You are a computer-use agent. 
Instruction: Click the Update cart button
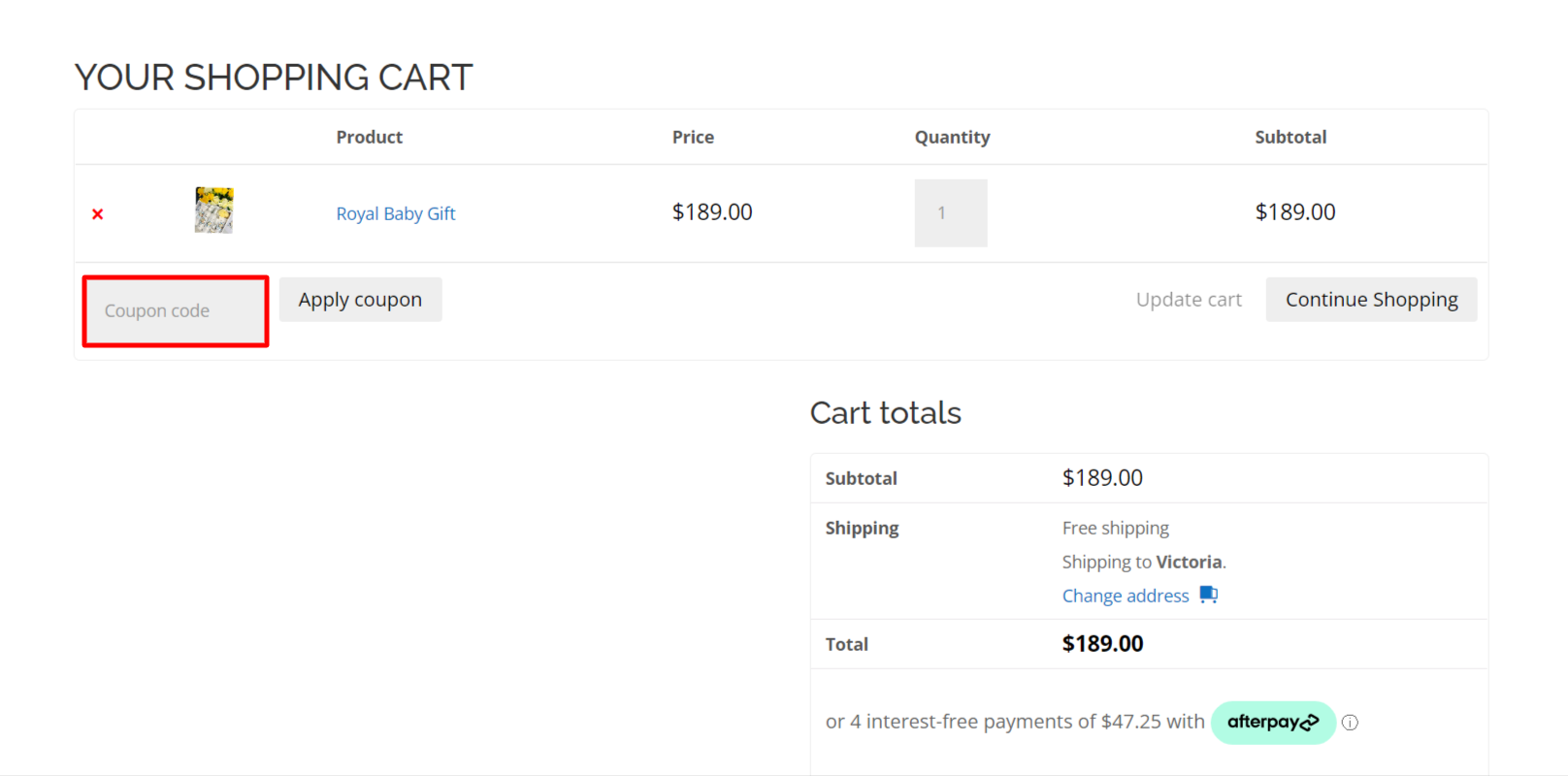(1189, 300)
